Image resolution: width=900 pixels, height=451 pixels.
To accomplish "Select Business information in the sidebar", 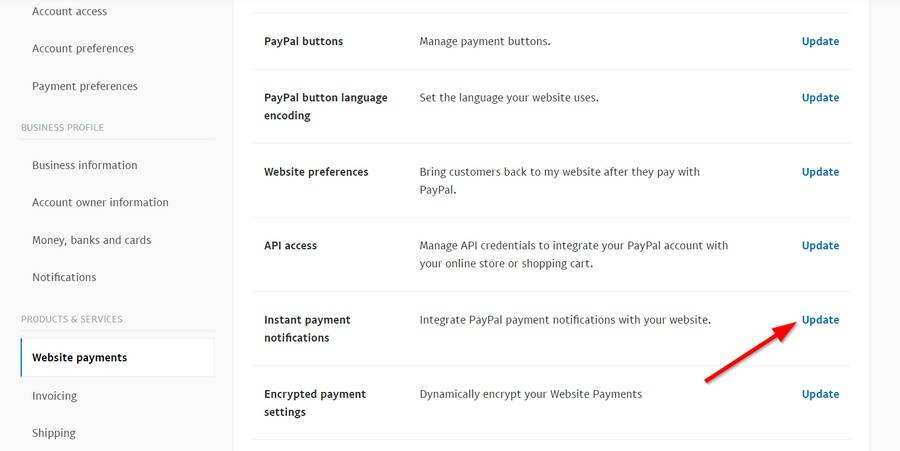I will pos(84,165).
